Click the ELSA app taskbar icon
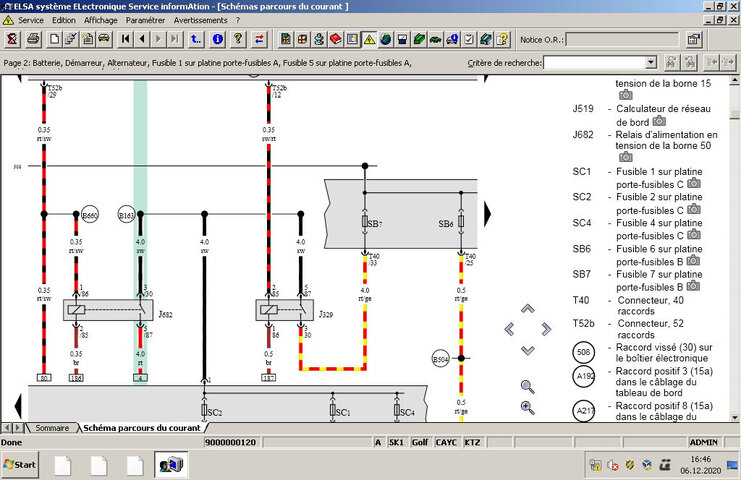 pyautogui.click(x=171, y=465)
